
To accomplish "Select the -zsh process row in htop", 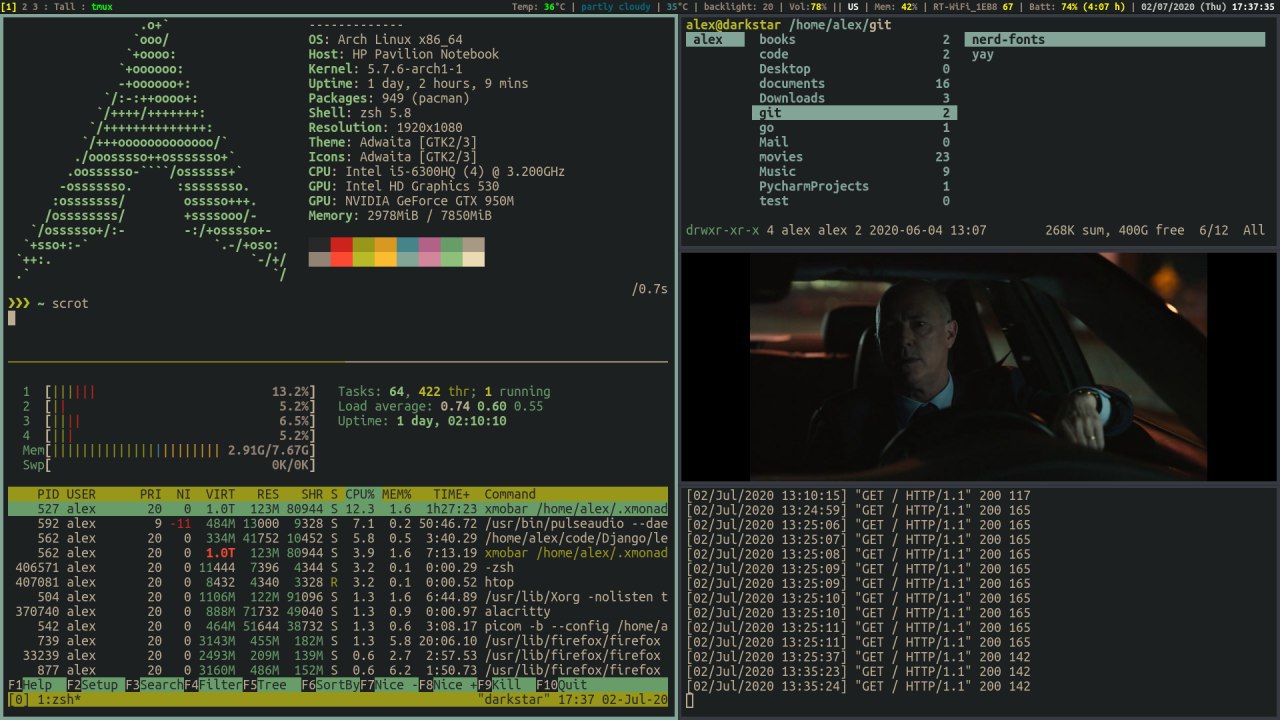I will click(x=338, y=567).
